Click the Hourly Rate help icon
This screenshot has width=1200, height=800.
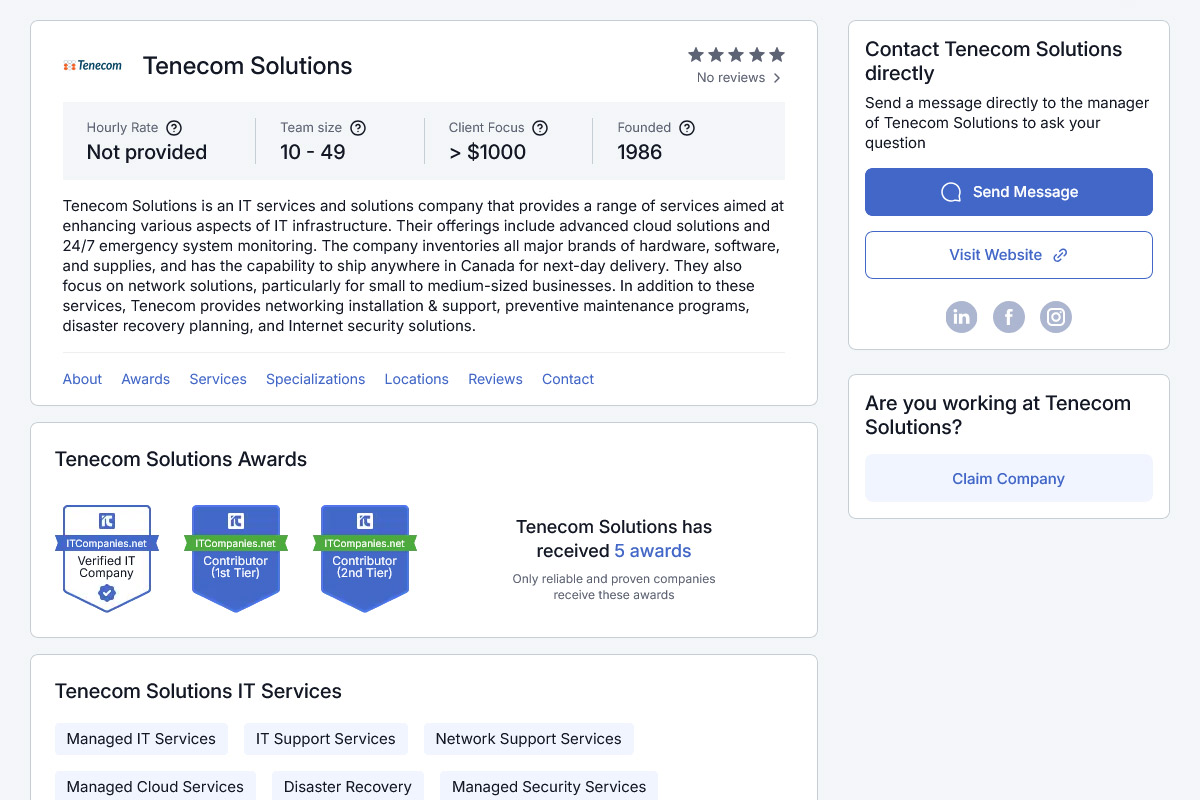coord(174,128)
